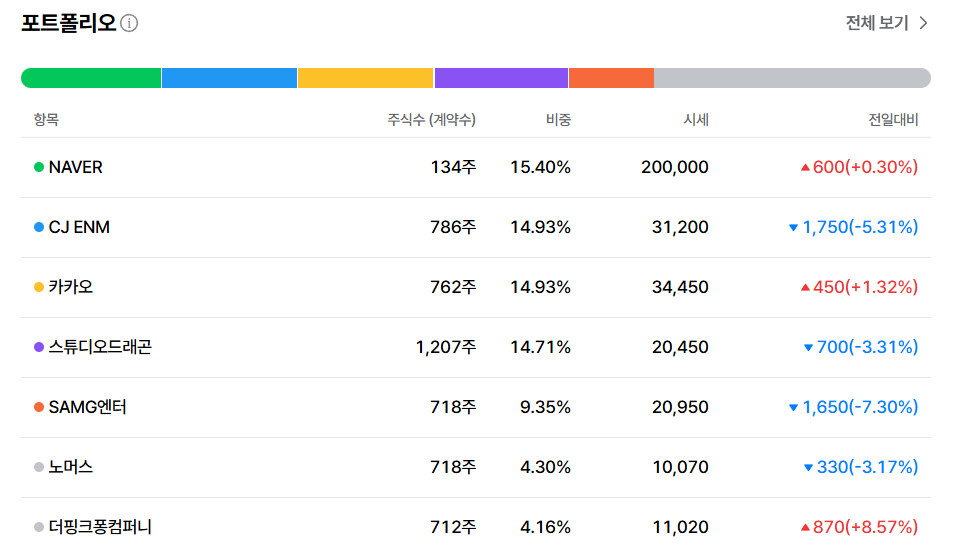The image size is (953, 555).
Task: Select the yellow 카카오 bar segment
Action: tap(366, 78)
